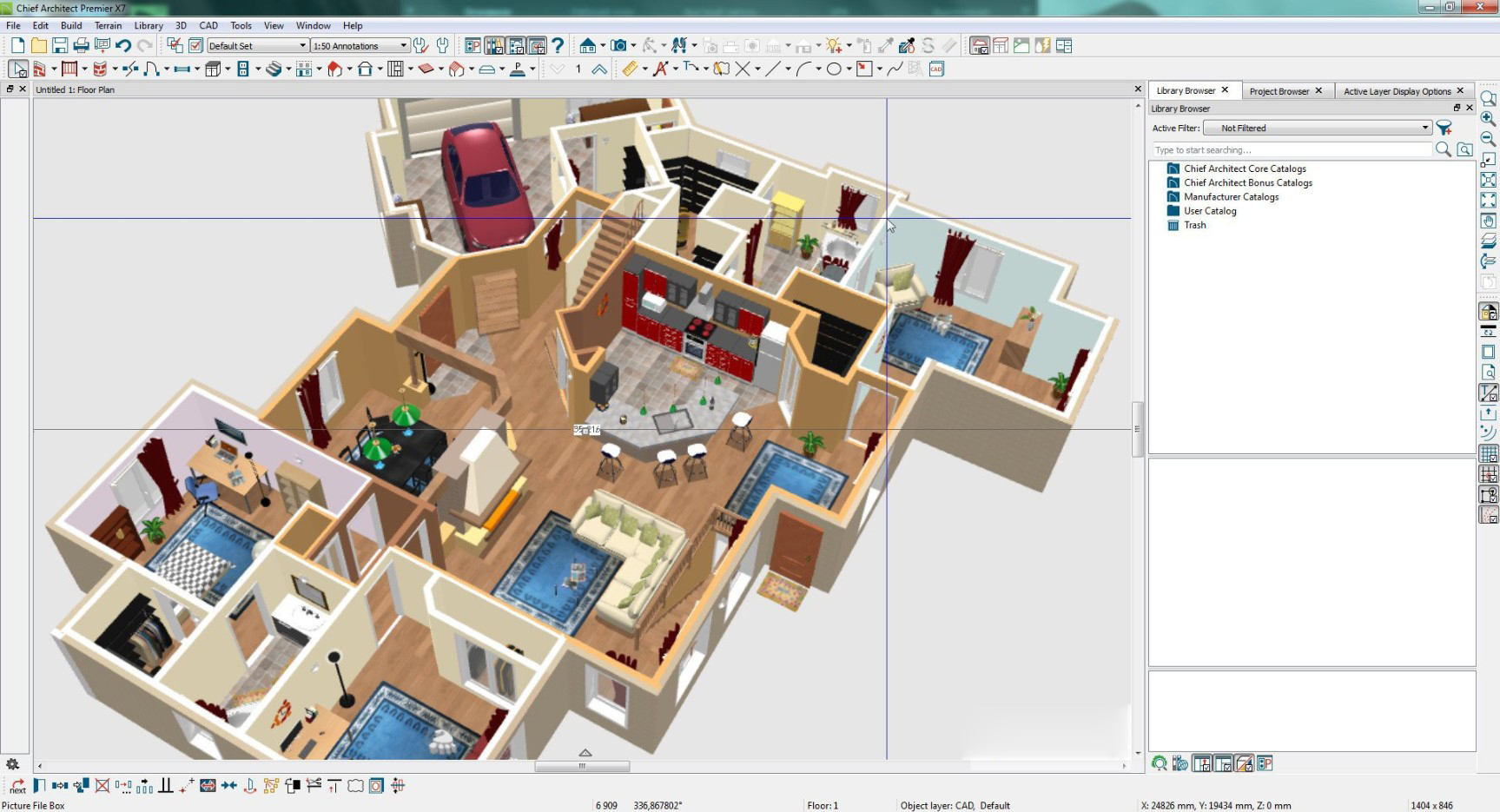1500x812 pixels.
Task: Open the Terrain menu
Action: click(x=109, y=25)
